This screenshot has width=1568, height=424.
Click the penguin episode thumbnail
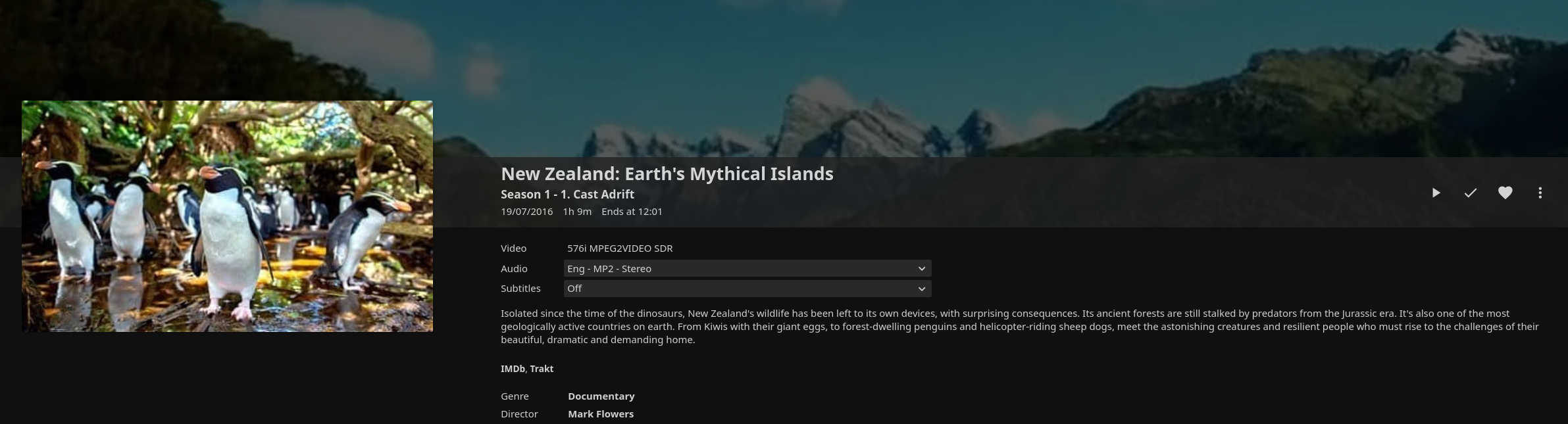pos(227,216)
